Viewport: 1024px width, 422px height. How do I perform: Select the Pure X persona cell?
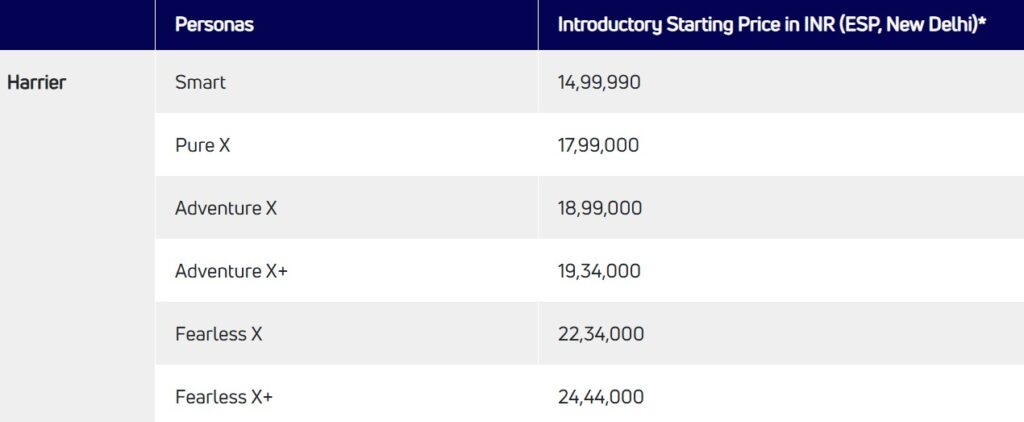click(x=203, y=146)
